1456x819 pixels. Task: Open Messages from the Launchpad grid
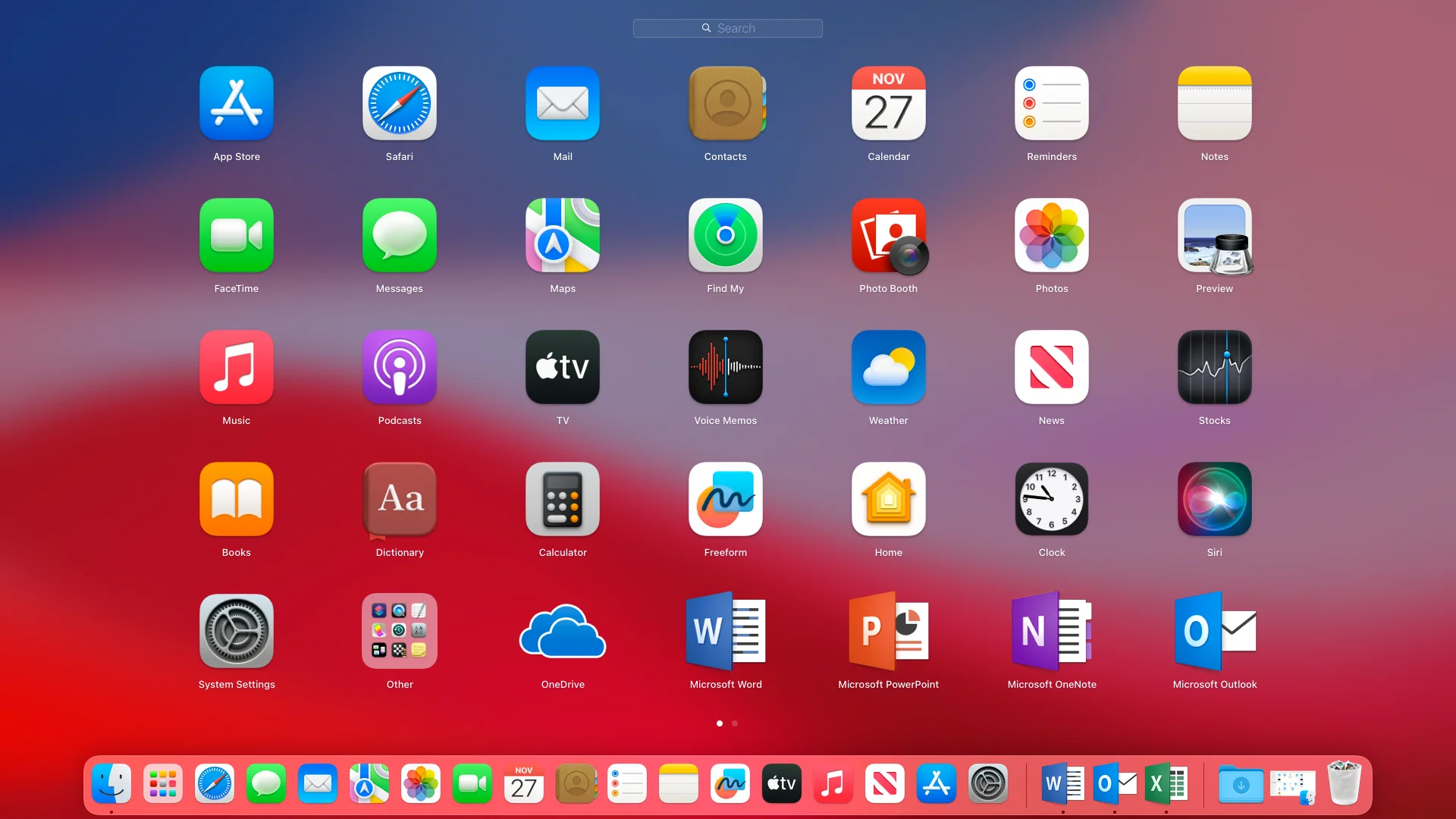pos(400,235)
